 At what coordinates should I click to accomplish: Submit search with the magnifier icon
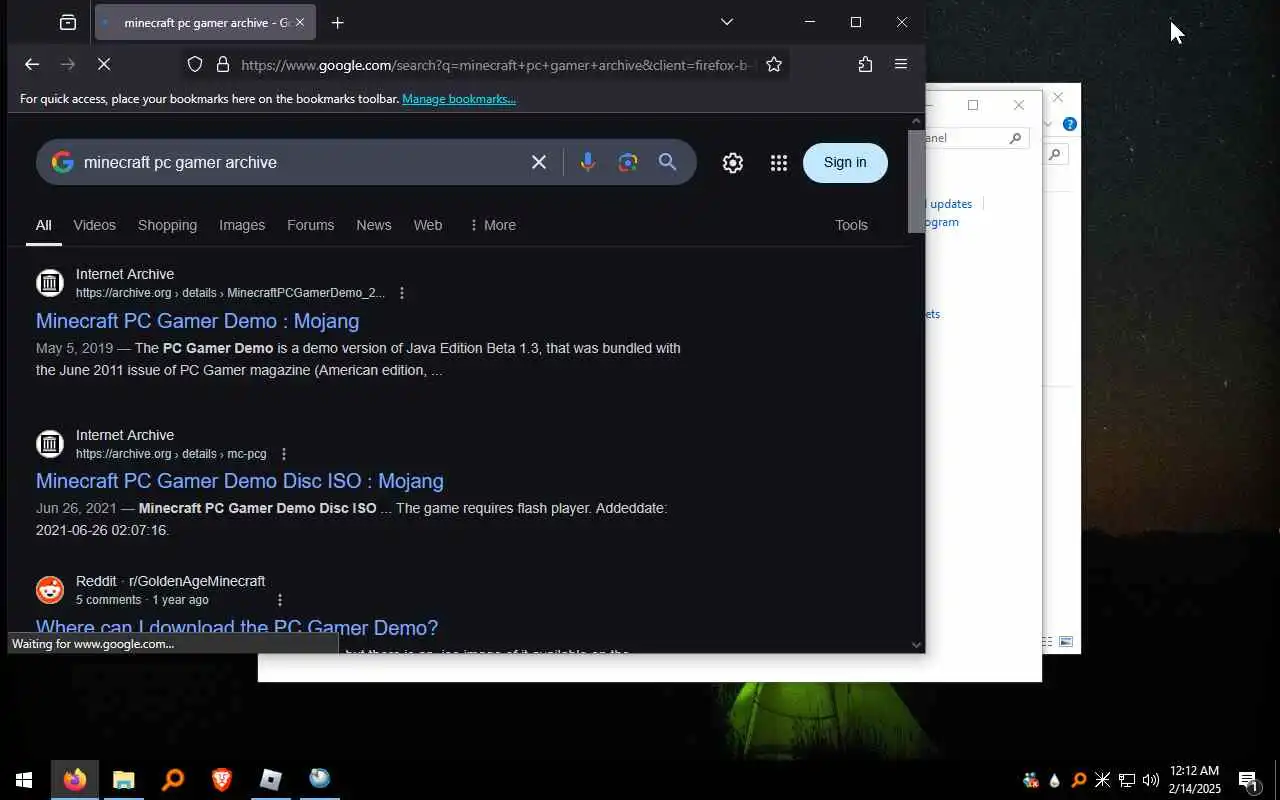tap(668, 162)
